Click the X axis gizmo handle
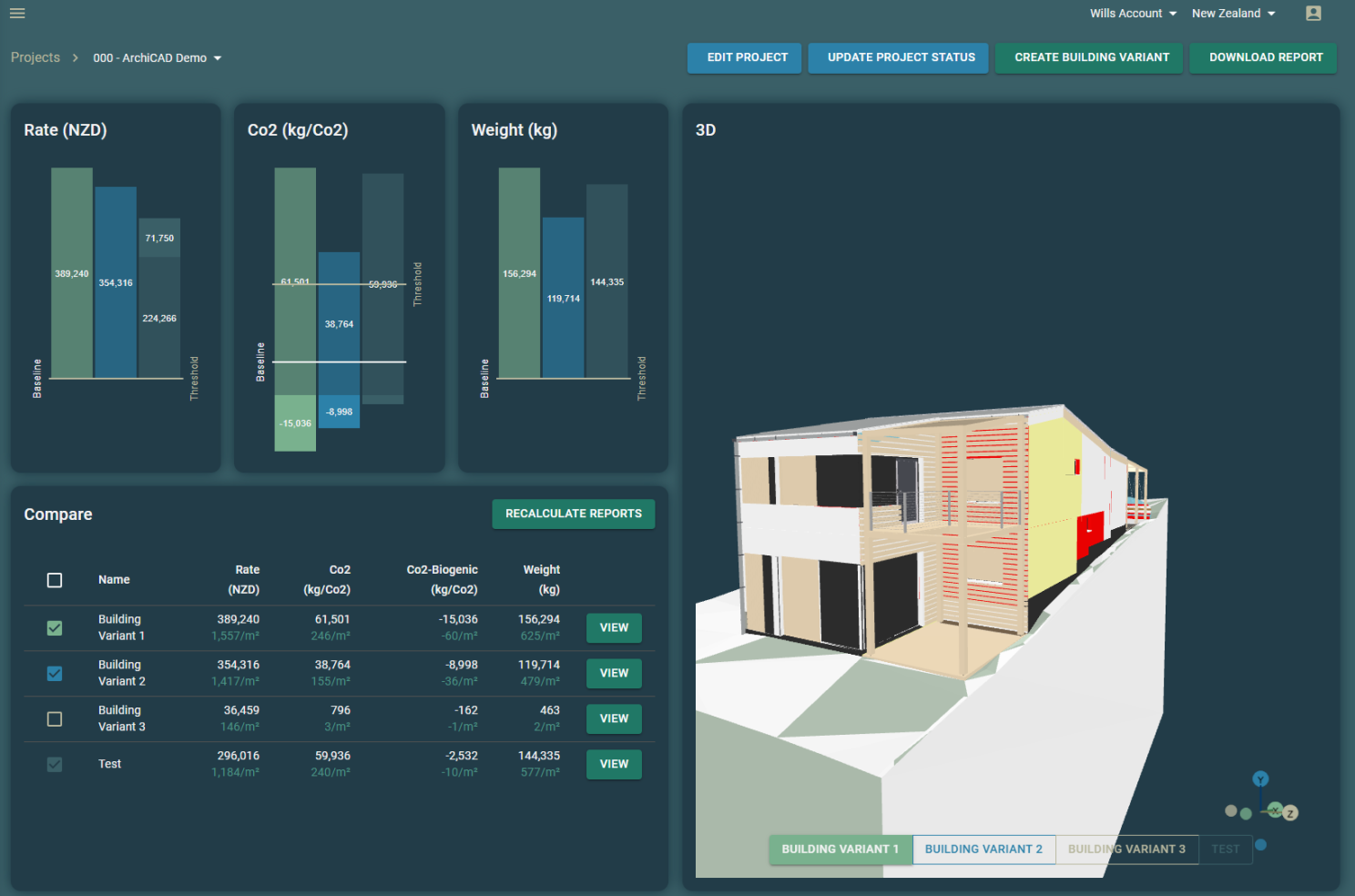Screen dimensions: 1355x896 click(1275, 810)
